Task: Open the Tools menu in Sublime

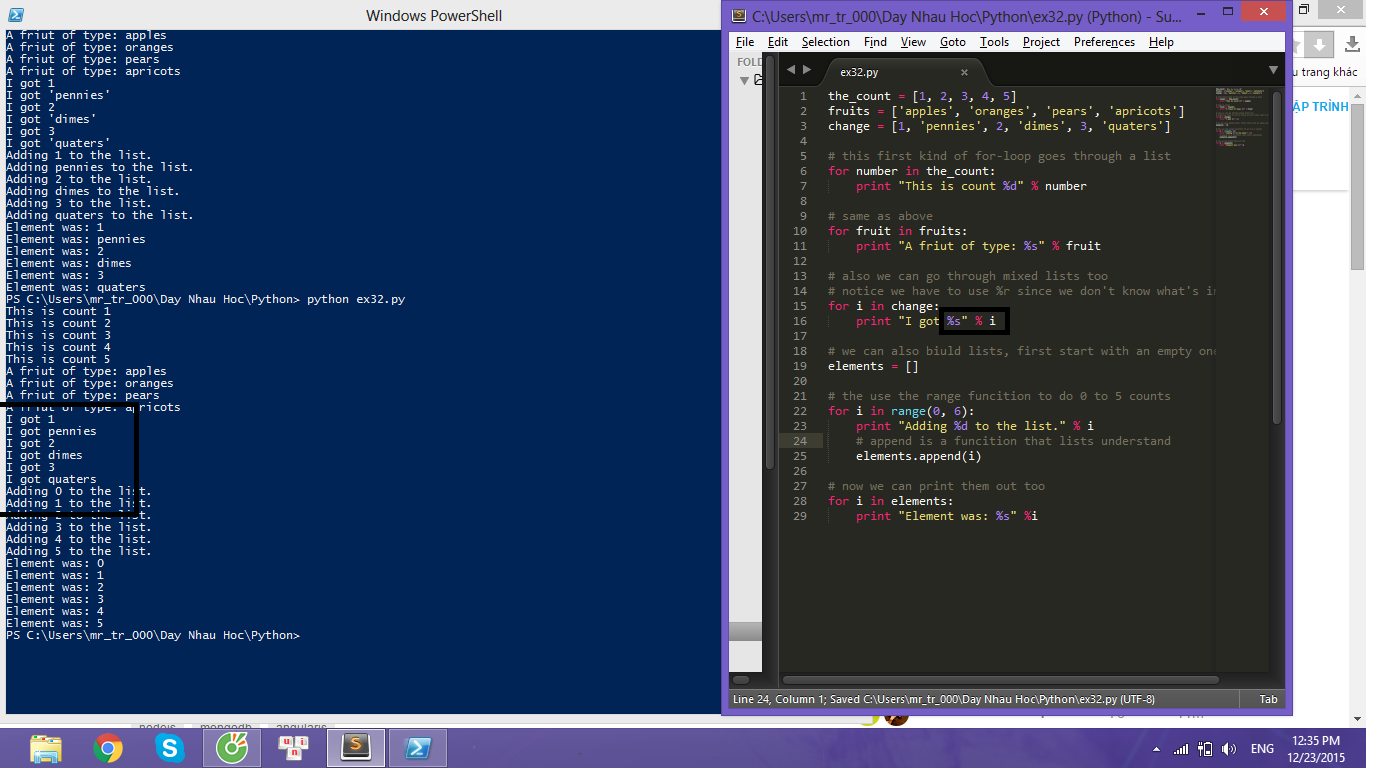Action: [994, 42]
